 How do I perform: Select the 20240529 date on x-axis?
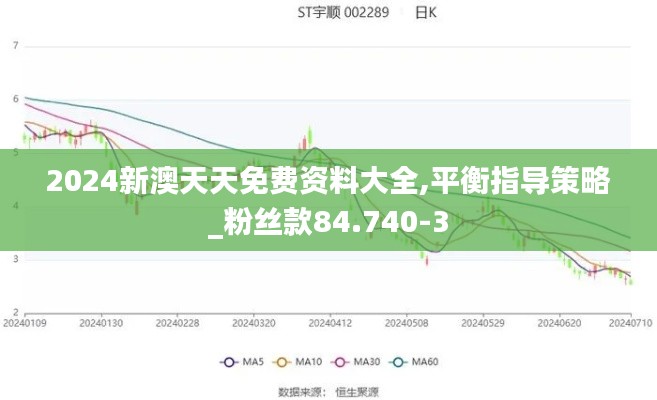[x=482, y=323]
